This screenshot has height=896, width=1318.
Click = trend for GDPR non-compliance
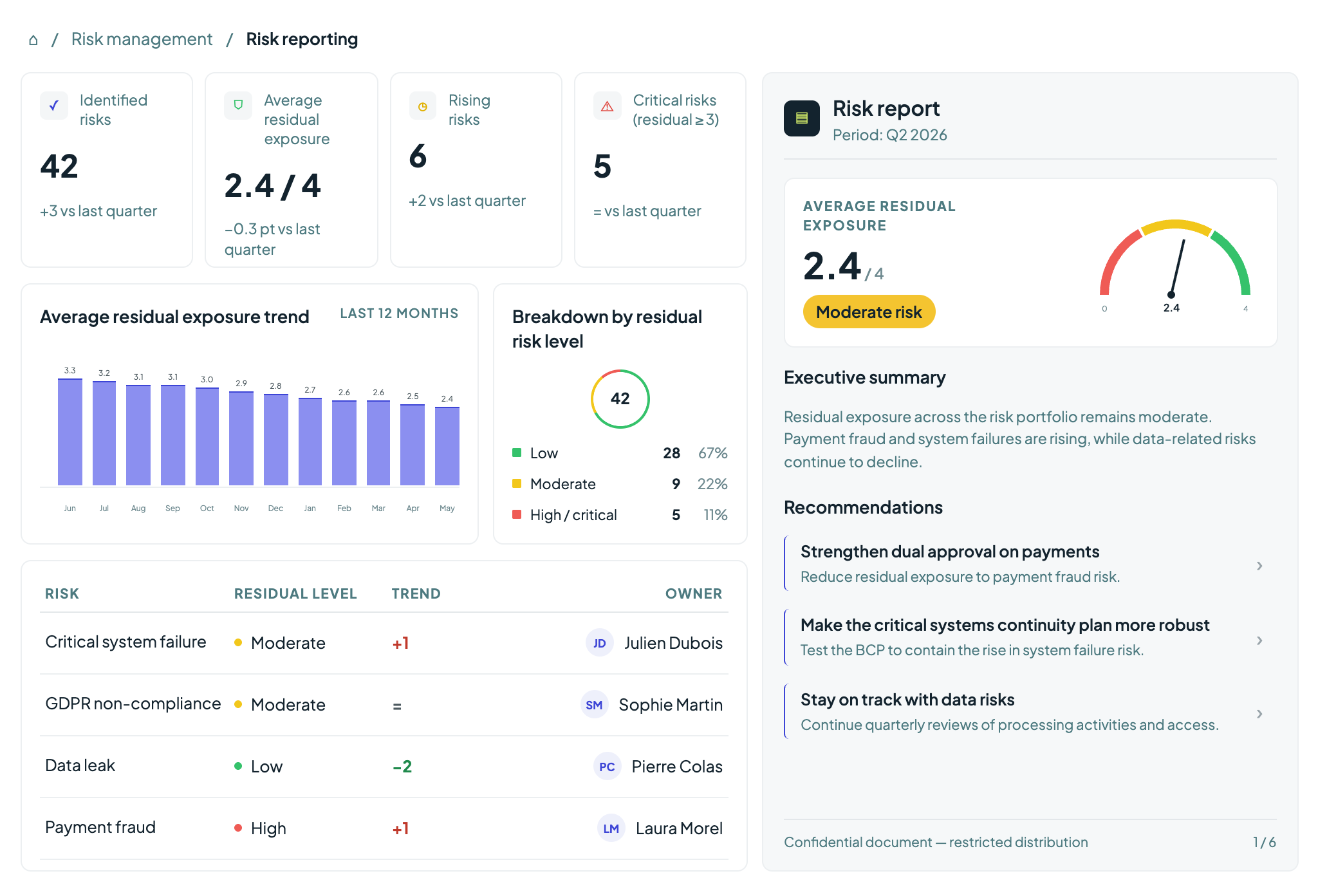tap(397, 706)
